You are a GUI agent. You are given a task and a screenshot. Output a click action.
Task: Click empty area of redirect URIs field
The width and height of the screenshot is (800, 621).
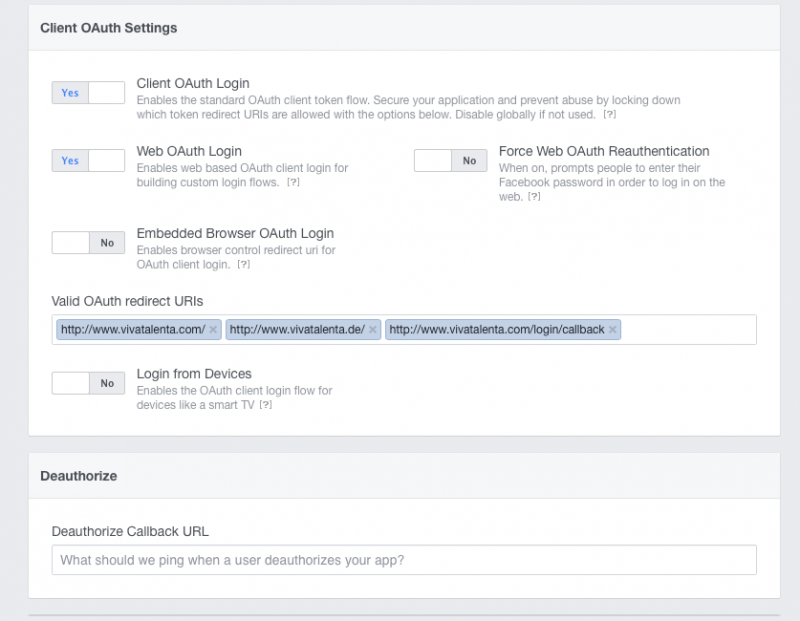coord(688,330)
